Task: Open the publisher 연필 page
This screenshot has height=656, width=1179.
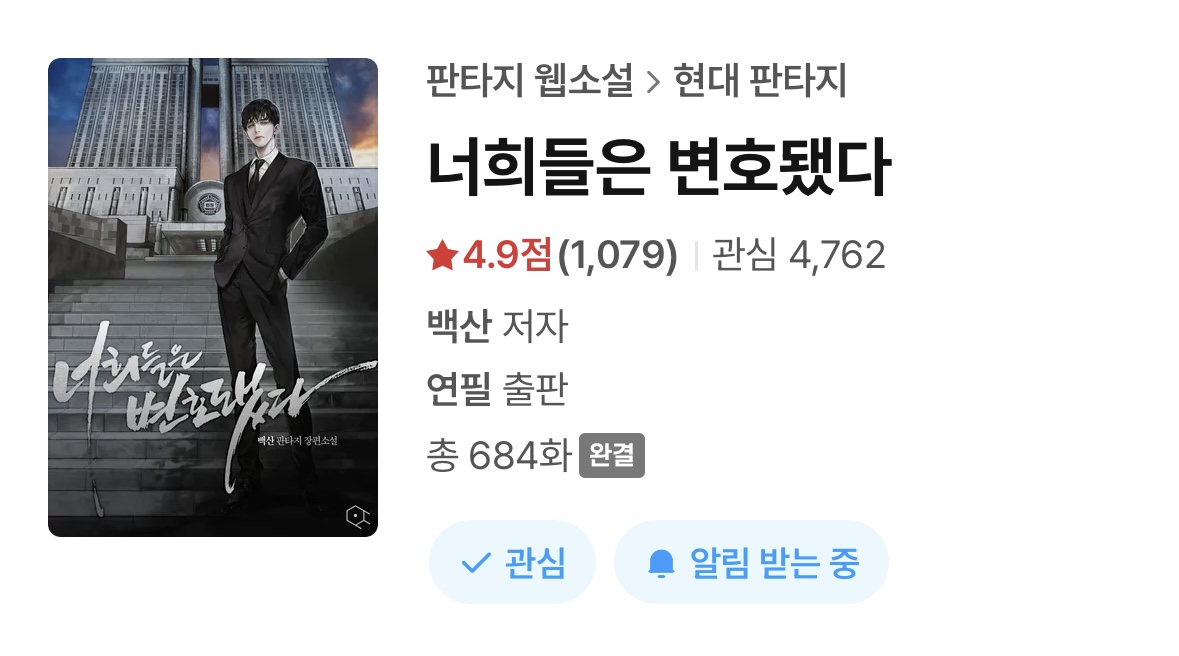Action: tap(459, 389)
